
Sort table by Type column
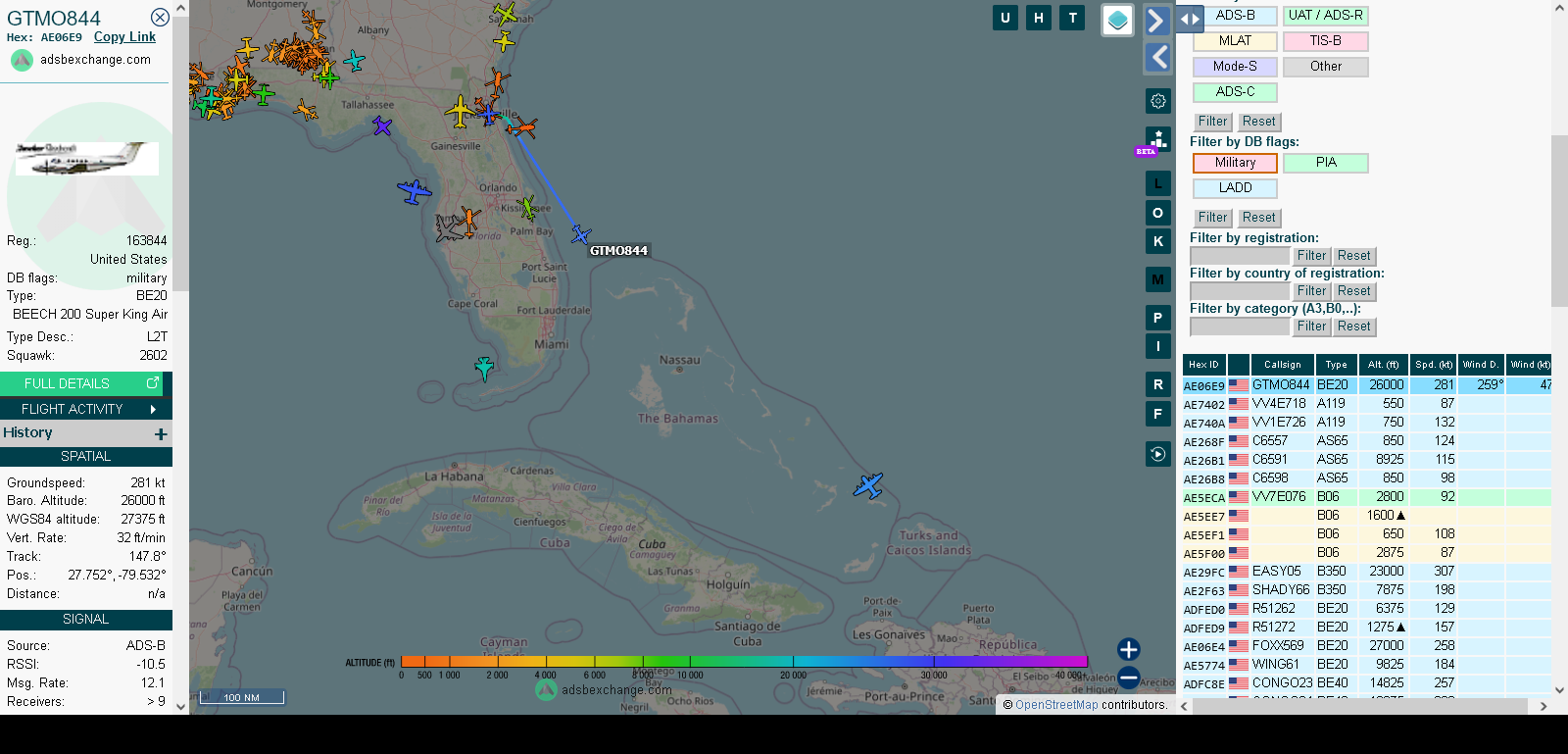[x=1336, y=365]
